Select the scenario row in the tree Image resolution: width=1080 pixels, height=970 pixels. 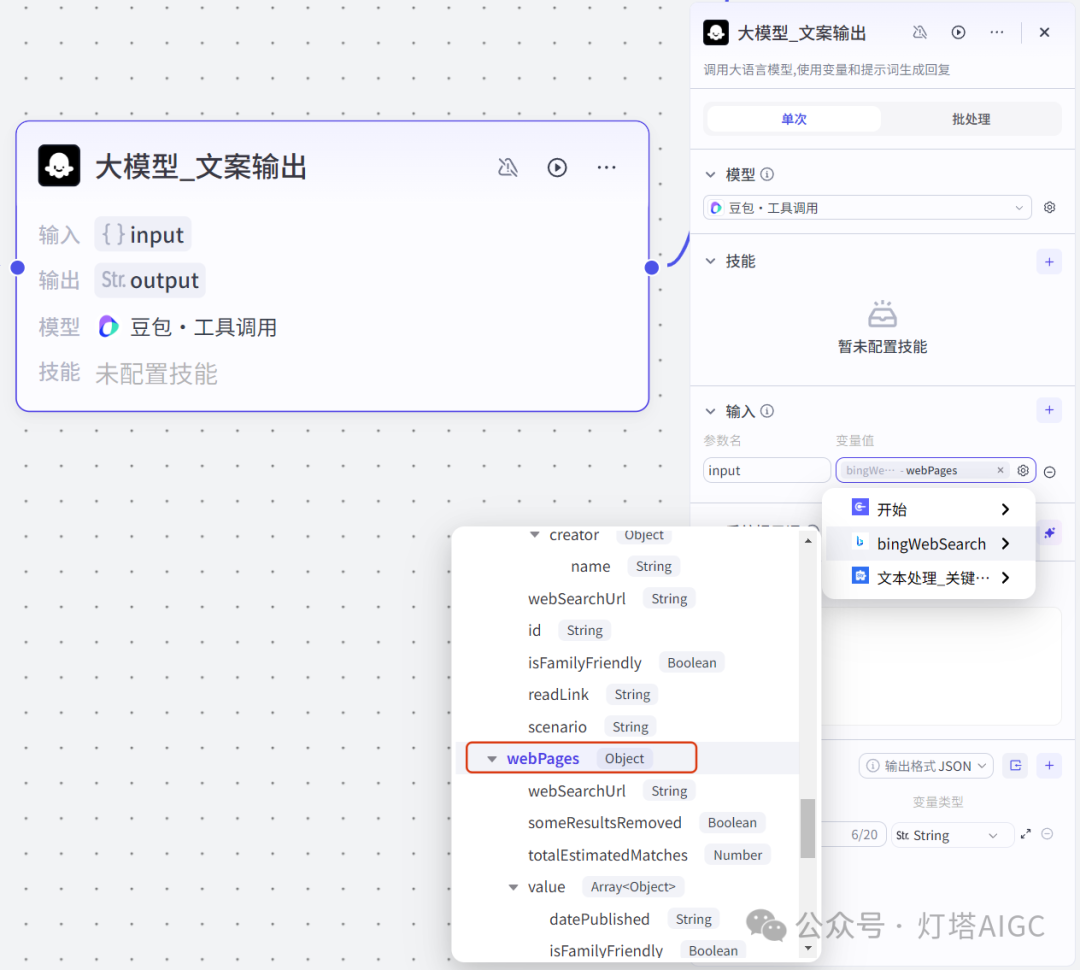tap(625, 727)
